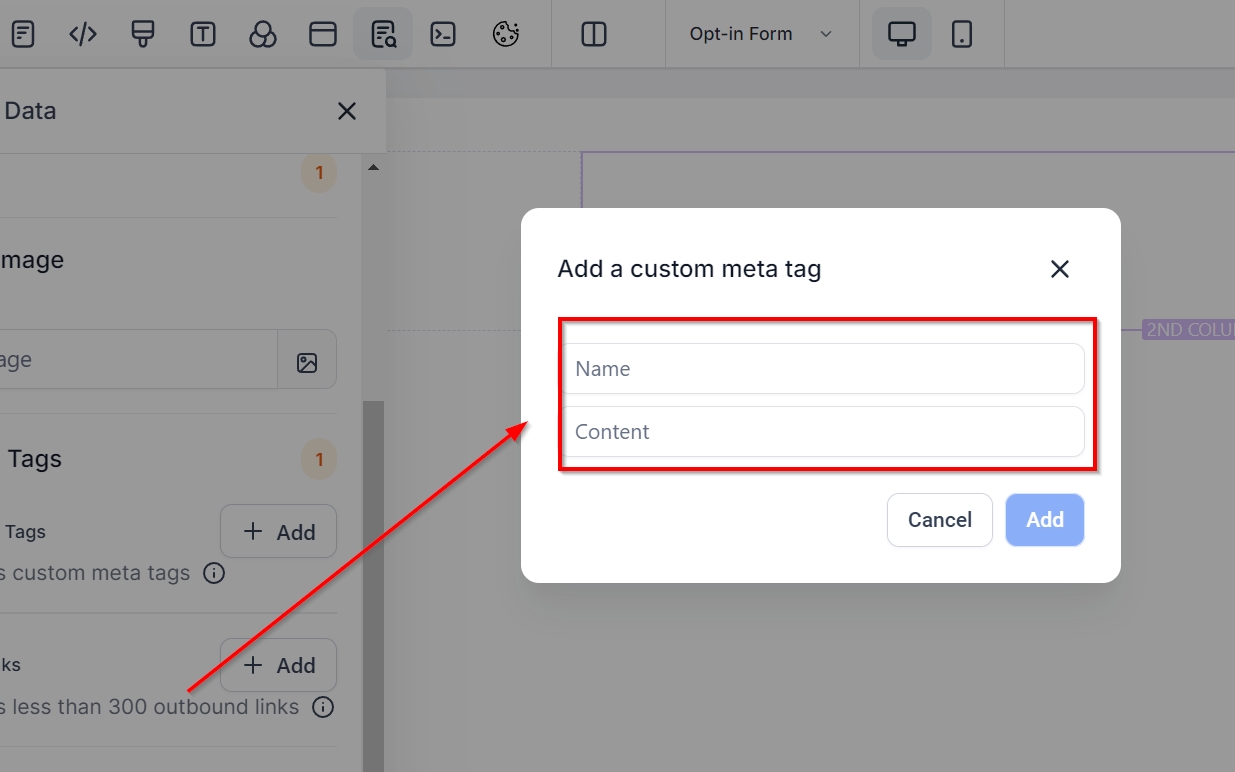Click the code brackets icon in toolbar
The width and height of the screenshot is (1235, 772).
point(83,34)
